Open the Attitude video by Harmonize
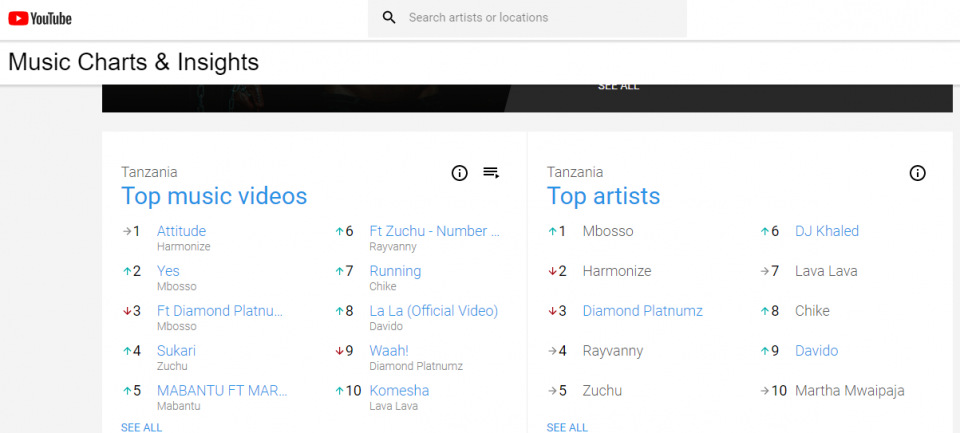960x433 pixels. (181, 231)
